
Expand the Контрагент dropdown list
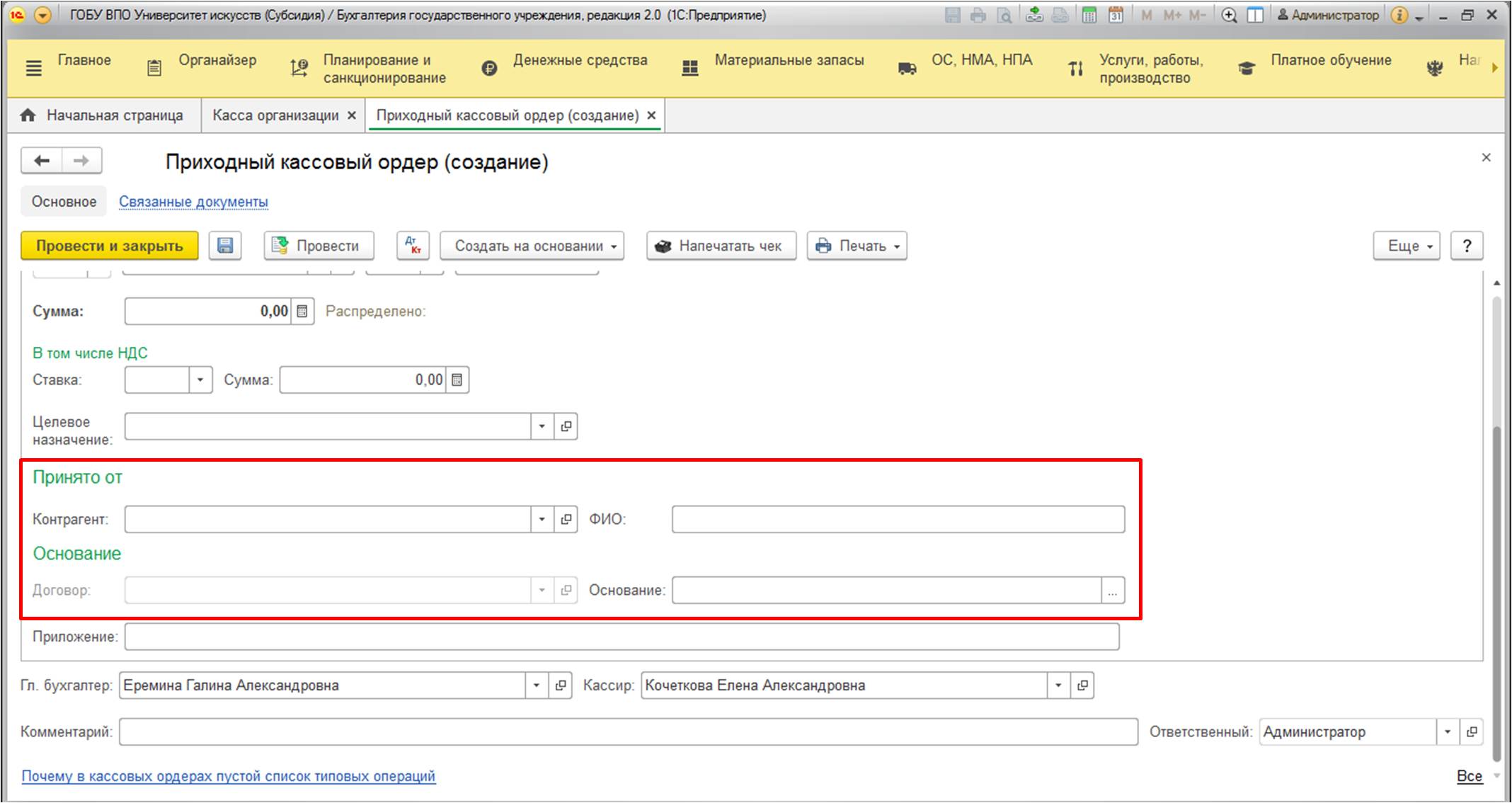pos(542,519)
